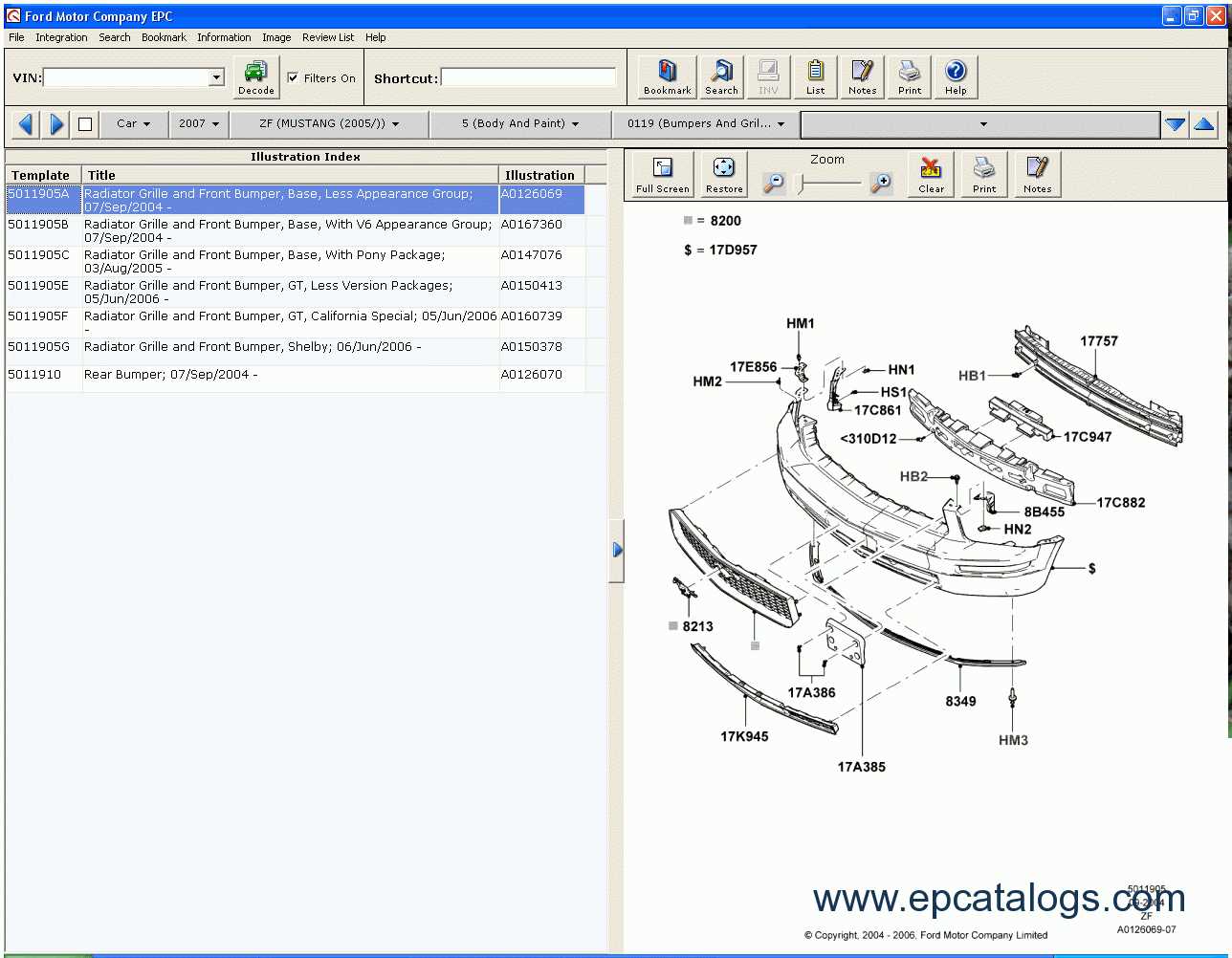Open the Bookmark menu in the menu bar
This screenshot has width=1232, height=958.
coord(164,37)
